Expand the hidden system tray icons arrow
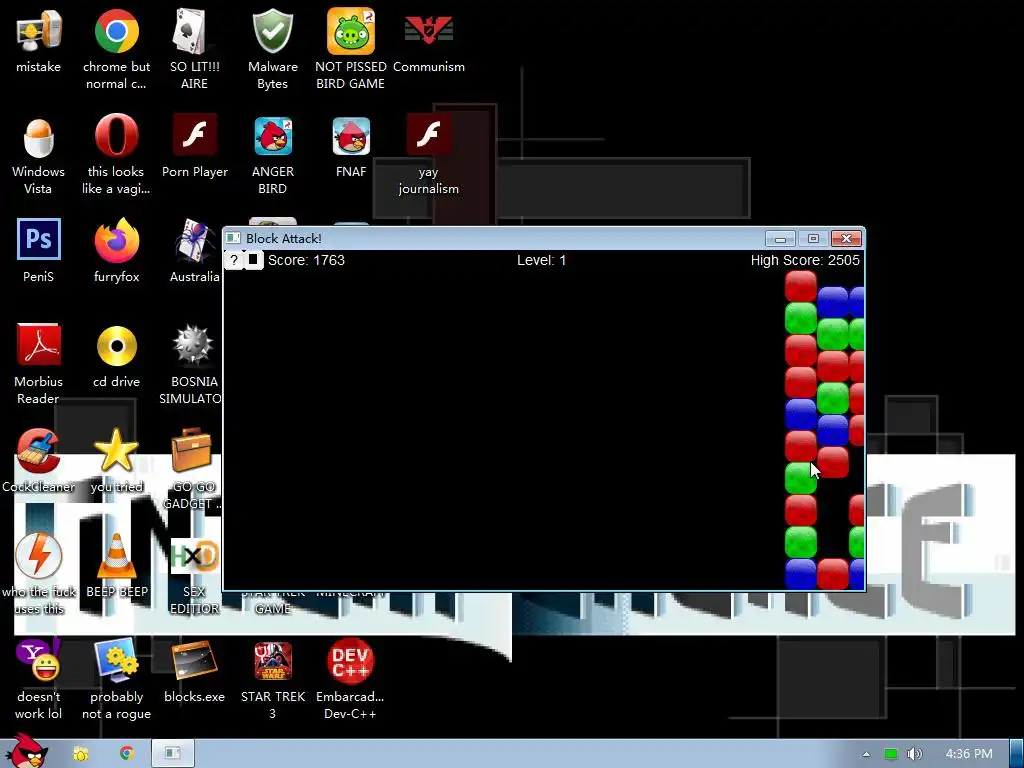Viewport: 1024px width, 768px height. pyautogui.click(x=866, y=754)
